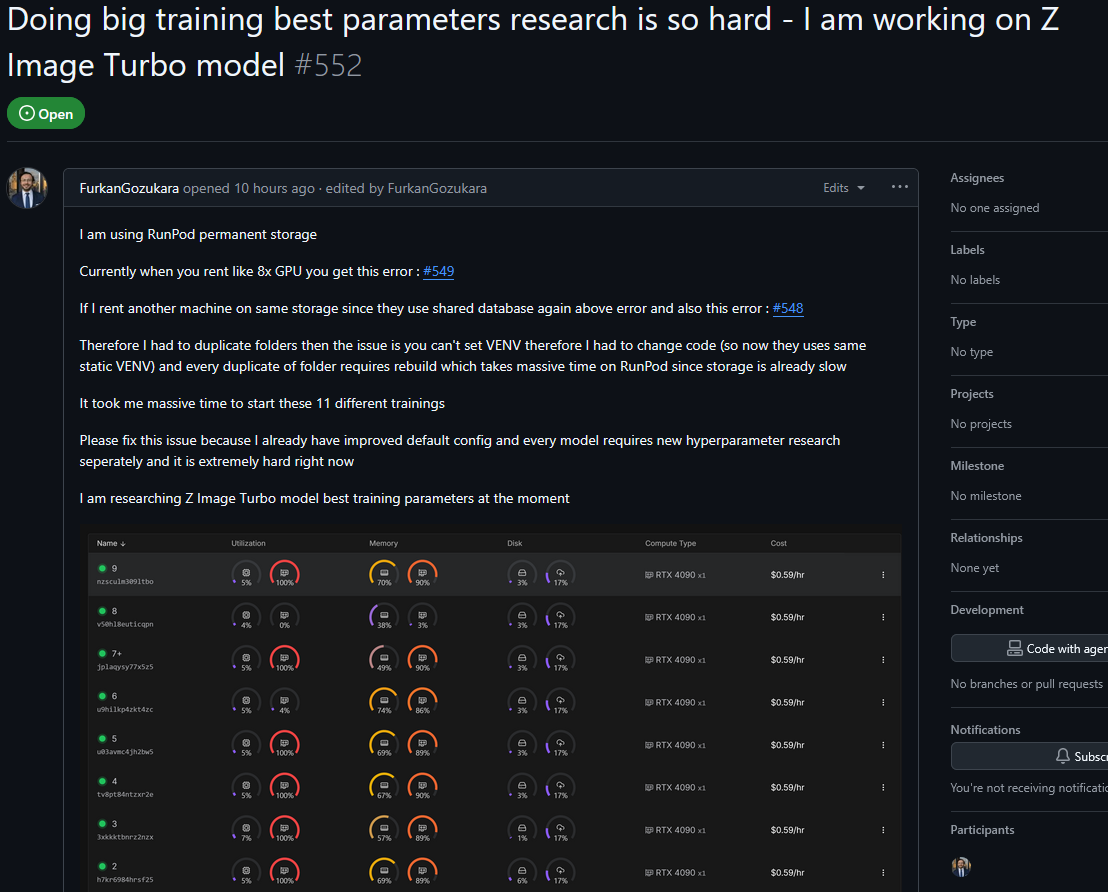Click the Relationships sidebar heading
The image size is (1108, 892).
tap(986, 539)
